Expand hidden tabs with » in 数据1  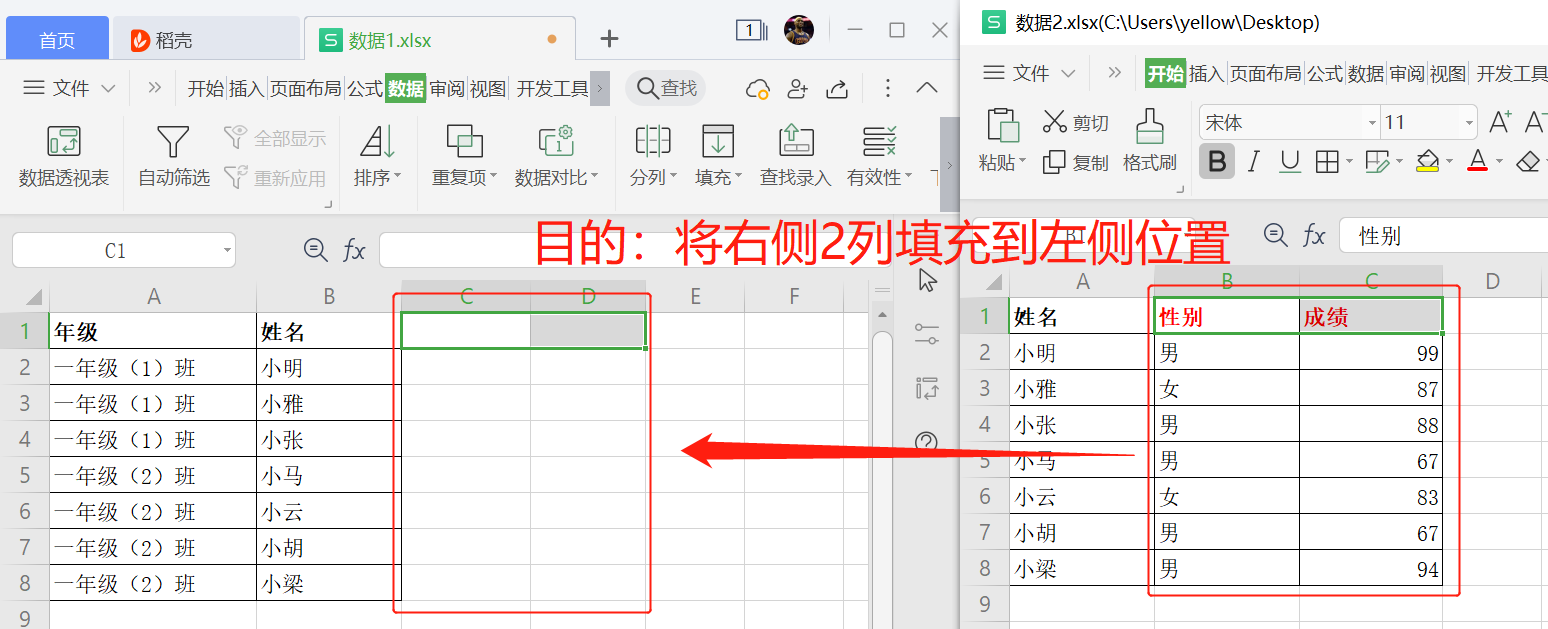tap(154, 88)
